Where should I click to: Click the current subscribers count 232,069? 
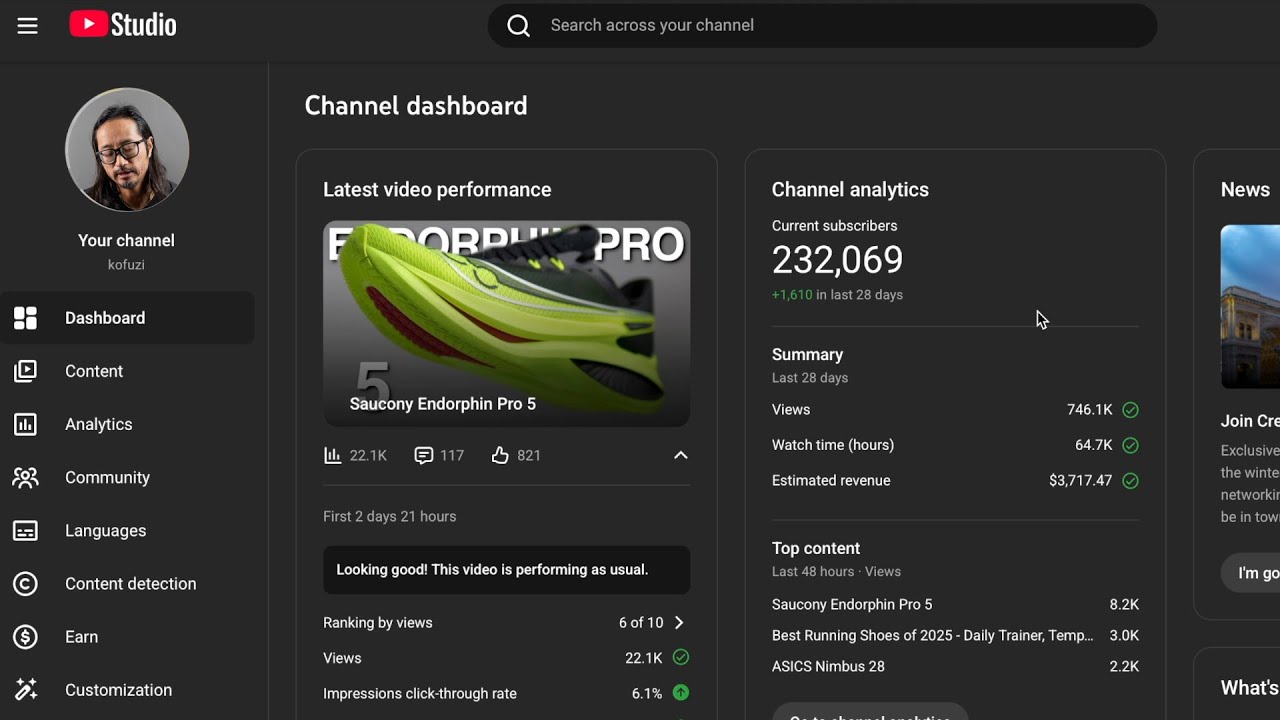(x=837, y=261)
